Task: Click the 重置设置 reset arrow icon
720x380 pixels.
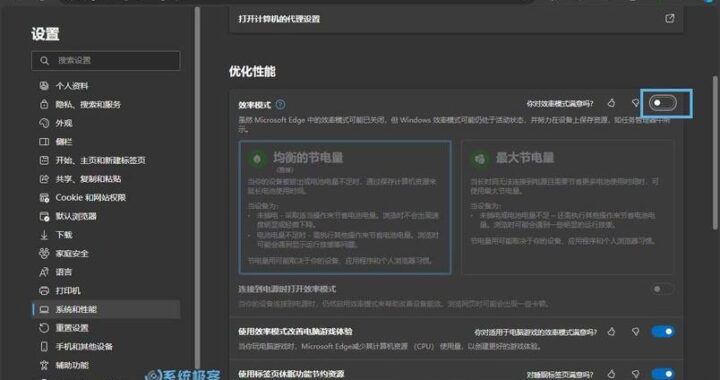Action: (44, 328)
